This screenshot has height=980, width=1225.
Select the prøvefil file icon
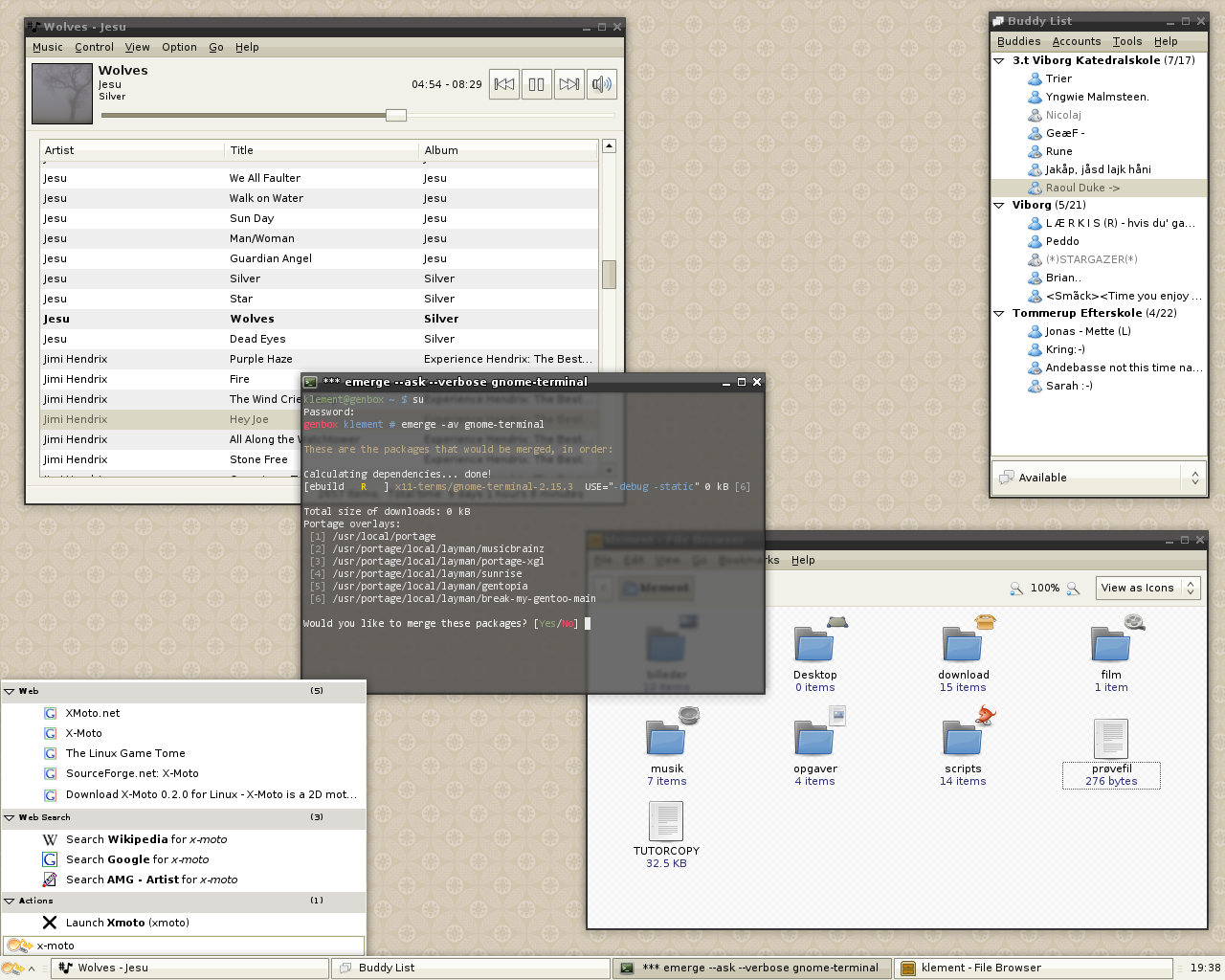pos(1111,739)
